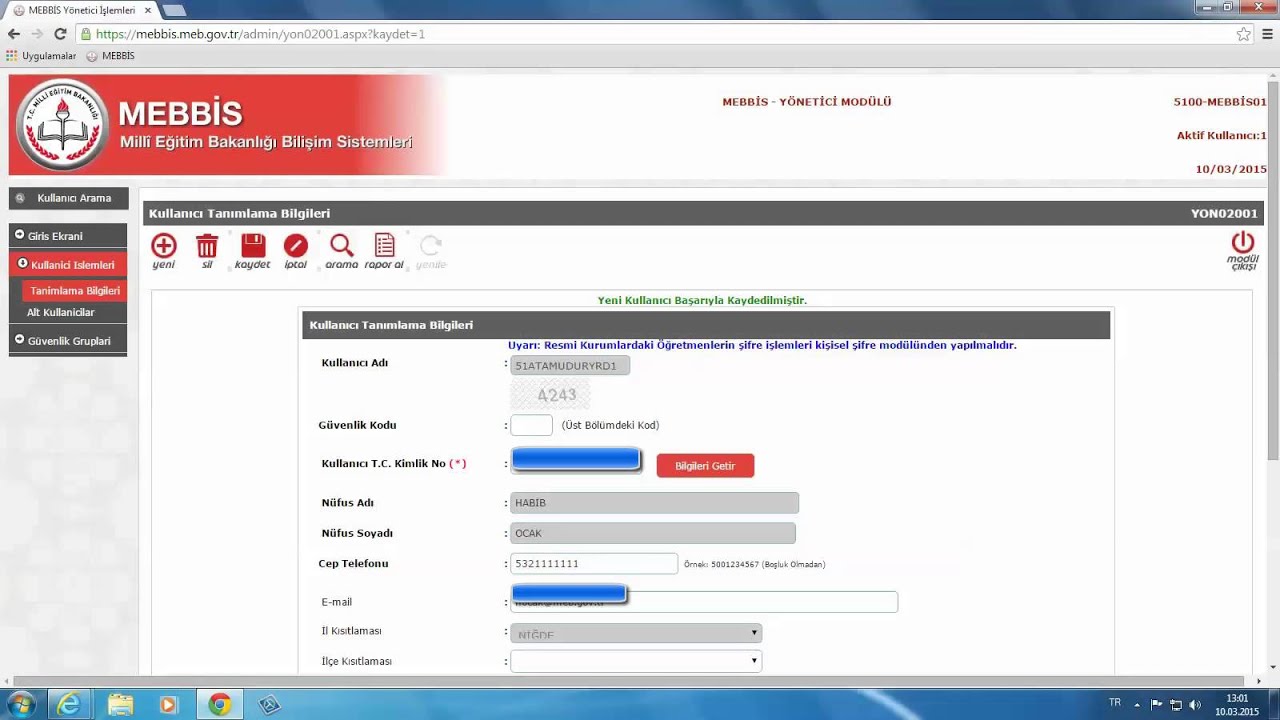The height and width of the screenshot is (720, 1280).
Task: Open media player icon on taskbar
Action: pyautogui.click(x=169, y=704)
